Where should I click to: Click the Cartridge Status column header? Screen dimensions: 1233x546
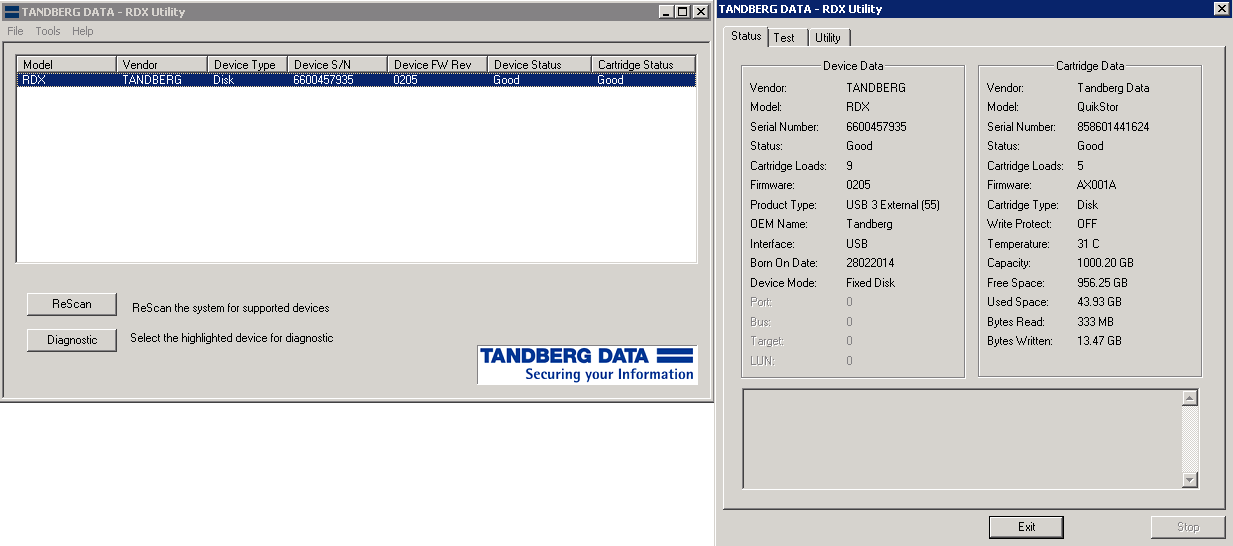coord(643,65)
